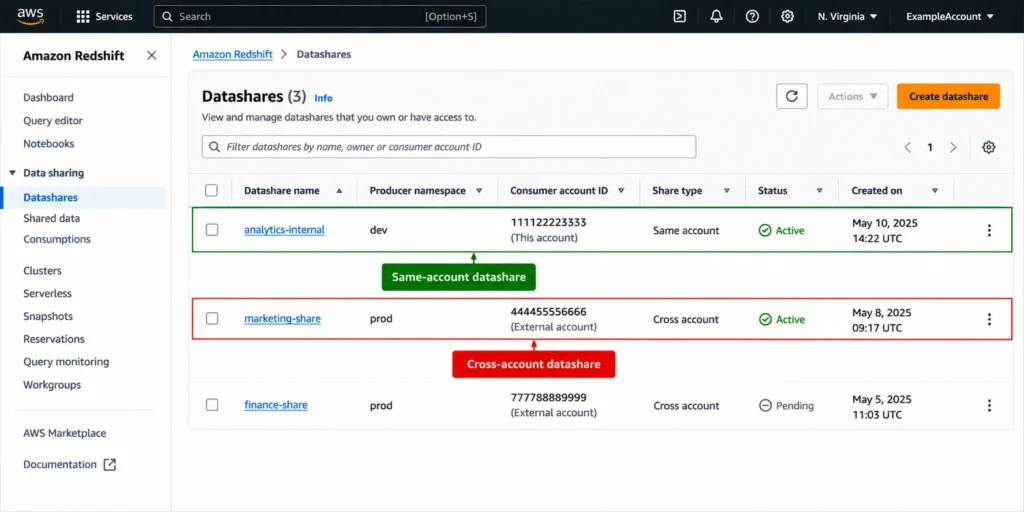
Task: Open Query monitoring in the sidebar
Action: click(66, 362)
